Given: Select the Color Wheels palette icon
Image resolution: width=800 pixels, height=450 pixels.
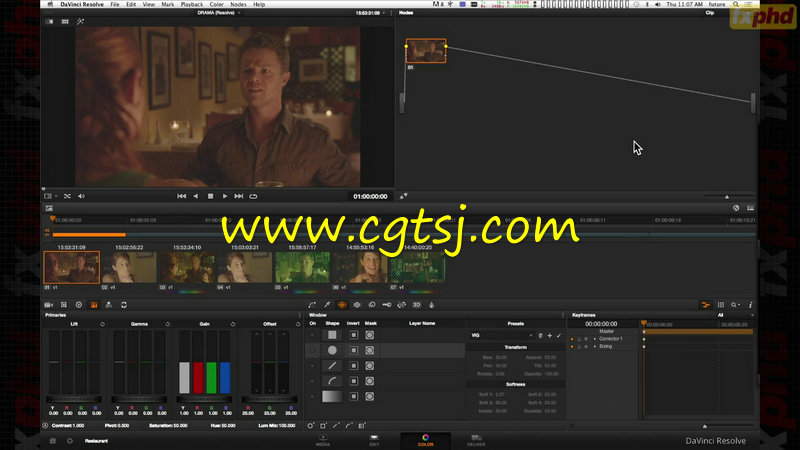Looking at the screenshot, I should pos(79,305).
